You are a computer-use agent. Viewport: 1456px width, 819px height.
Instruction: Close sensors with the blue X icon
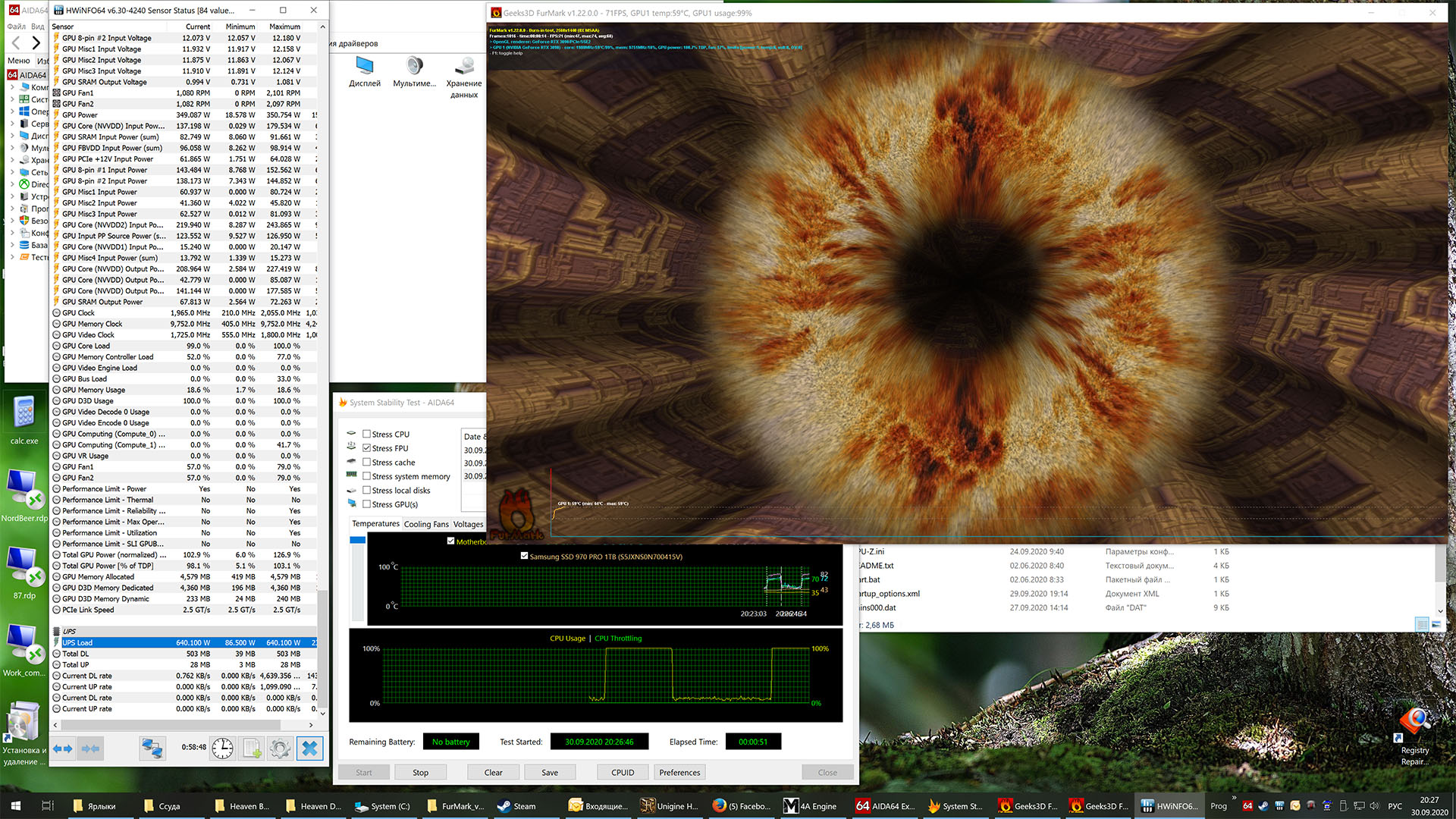[x=309, y=748]
